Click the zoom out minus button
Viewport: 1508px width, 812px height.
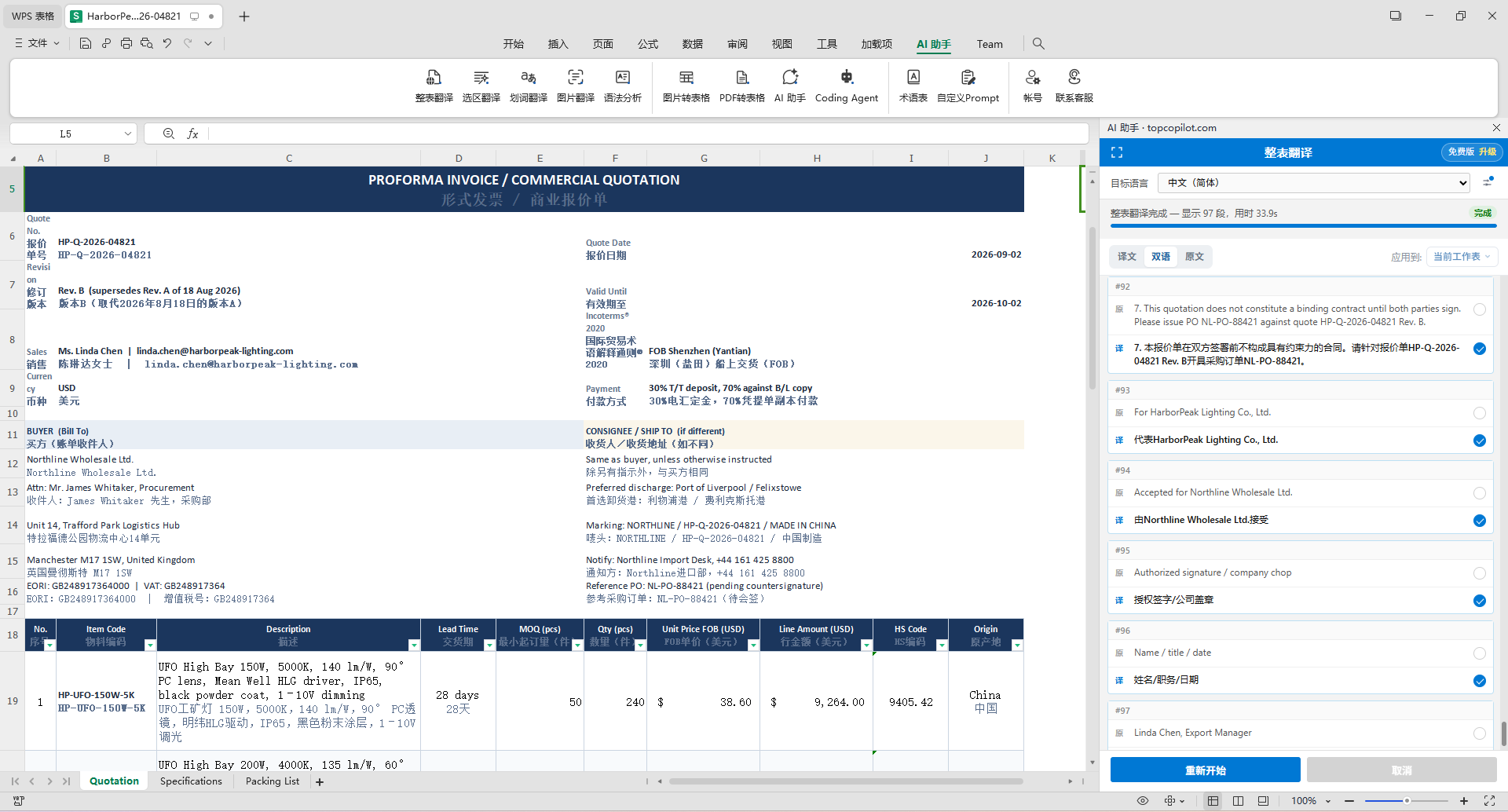tap(1349, 801)
